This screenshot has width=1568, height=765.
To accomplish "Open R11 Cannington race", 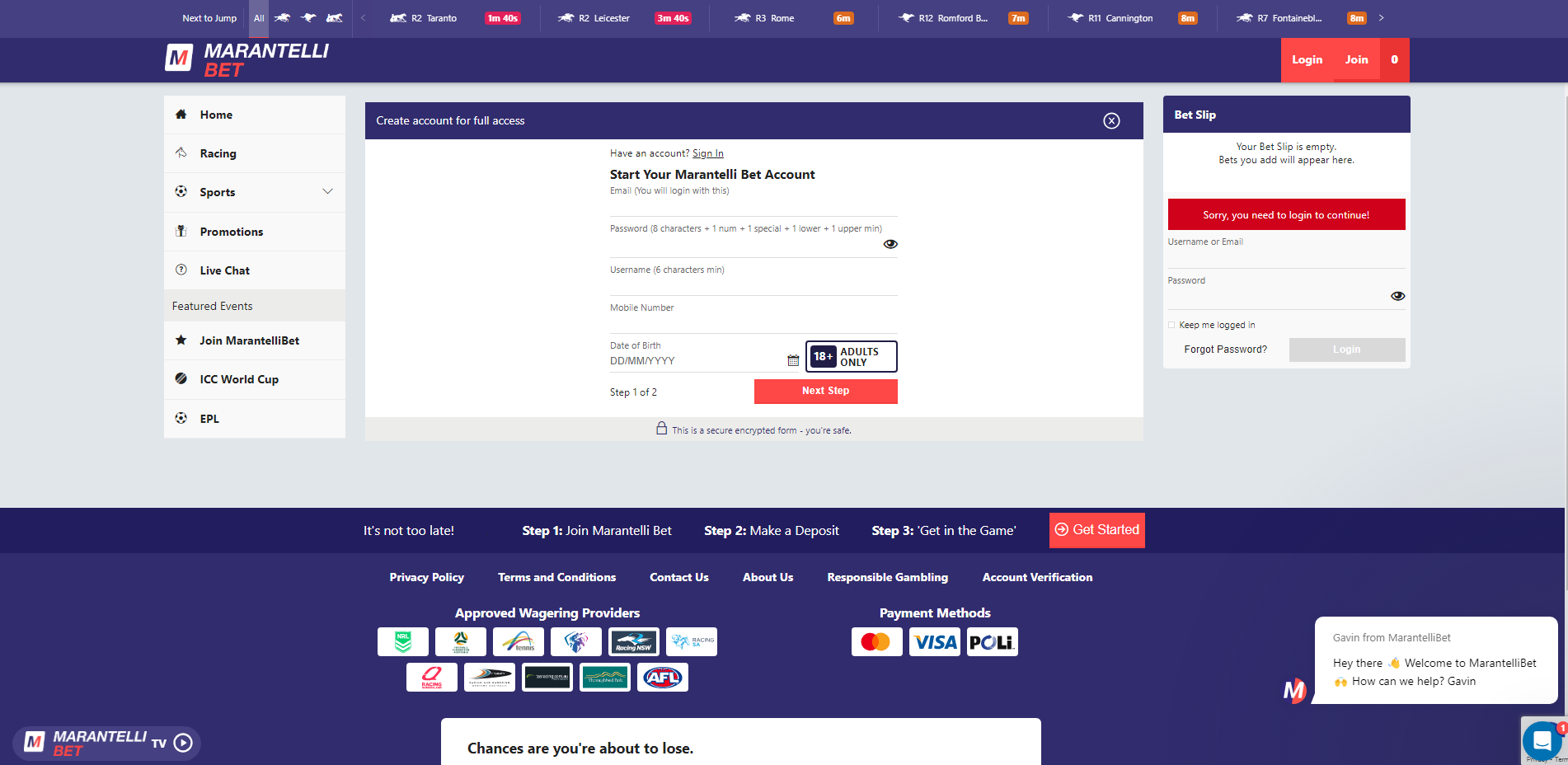I will pyautogui.click(x=1132, y=18).
